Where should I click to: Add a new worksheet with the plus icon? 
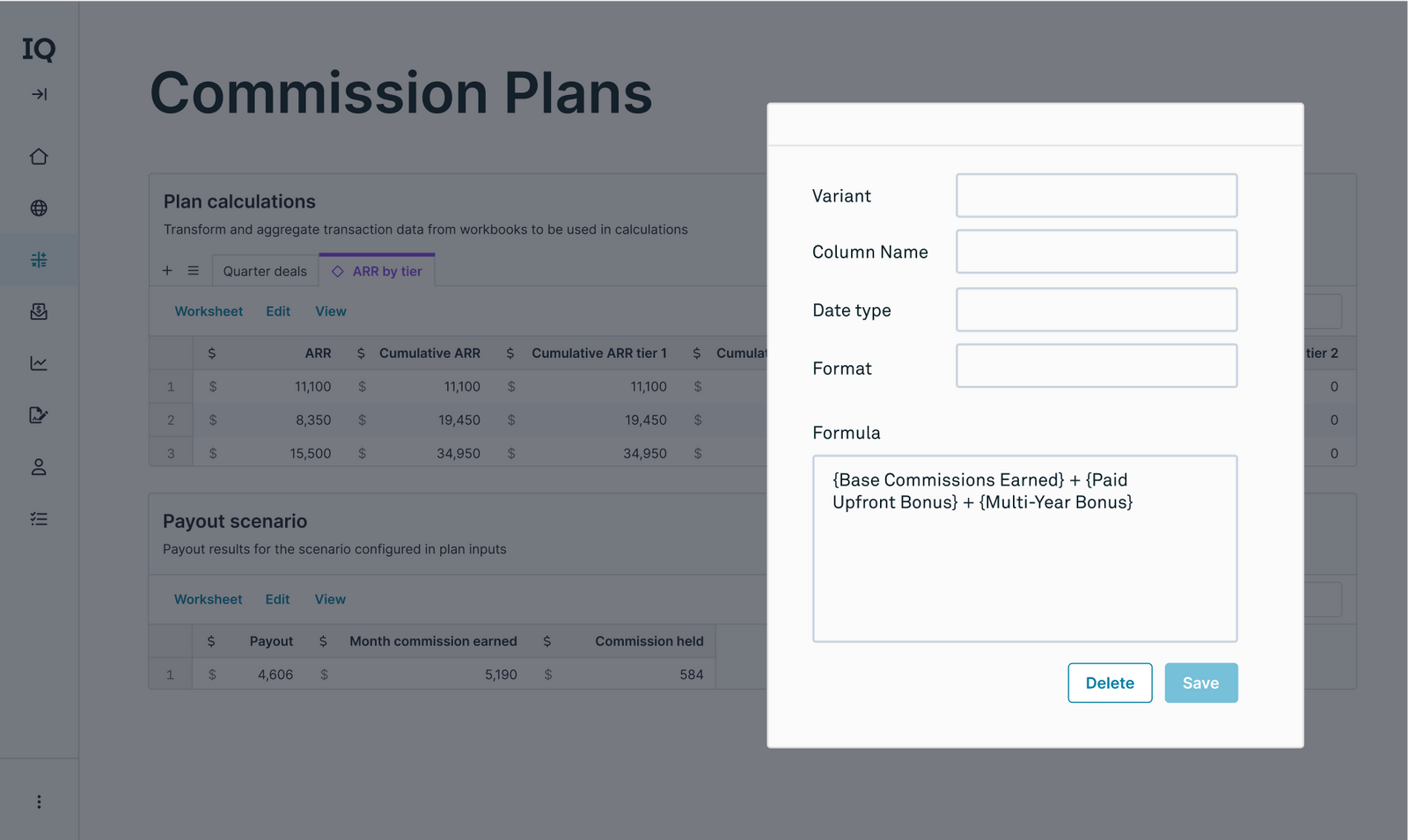coord(167,270)
